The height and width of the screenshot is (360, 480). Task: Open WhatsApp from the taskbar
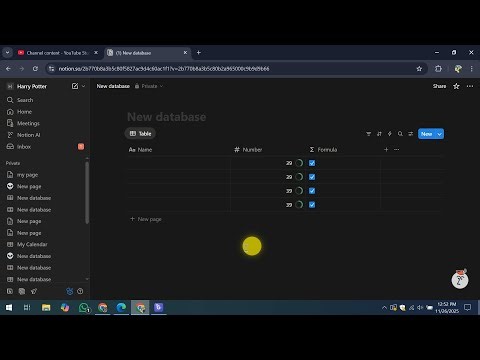pos(84,308)
